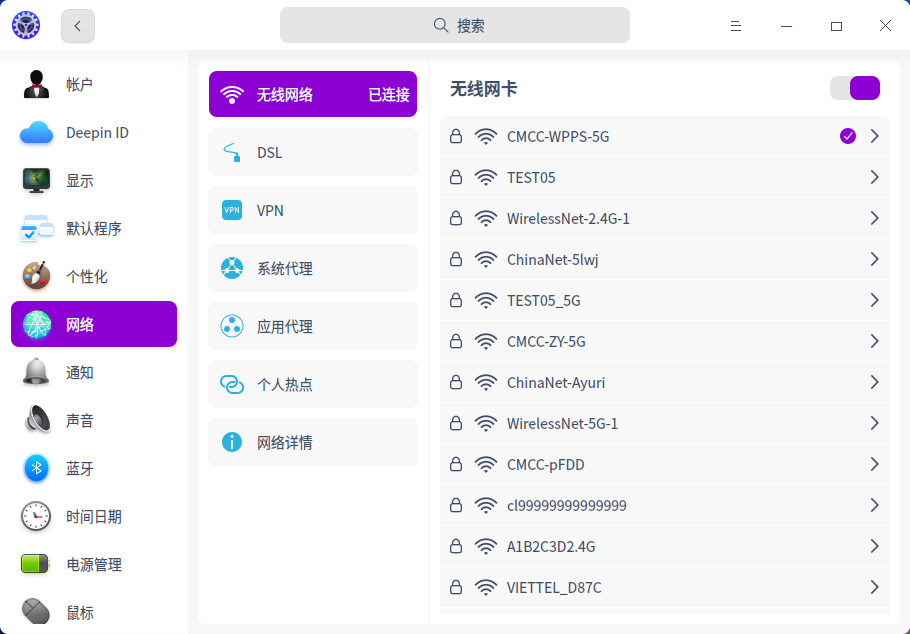The width and height of the screenshot is (910, 634).
Task: Open 通知 bell icon
Action: point(37,372)
